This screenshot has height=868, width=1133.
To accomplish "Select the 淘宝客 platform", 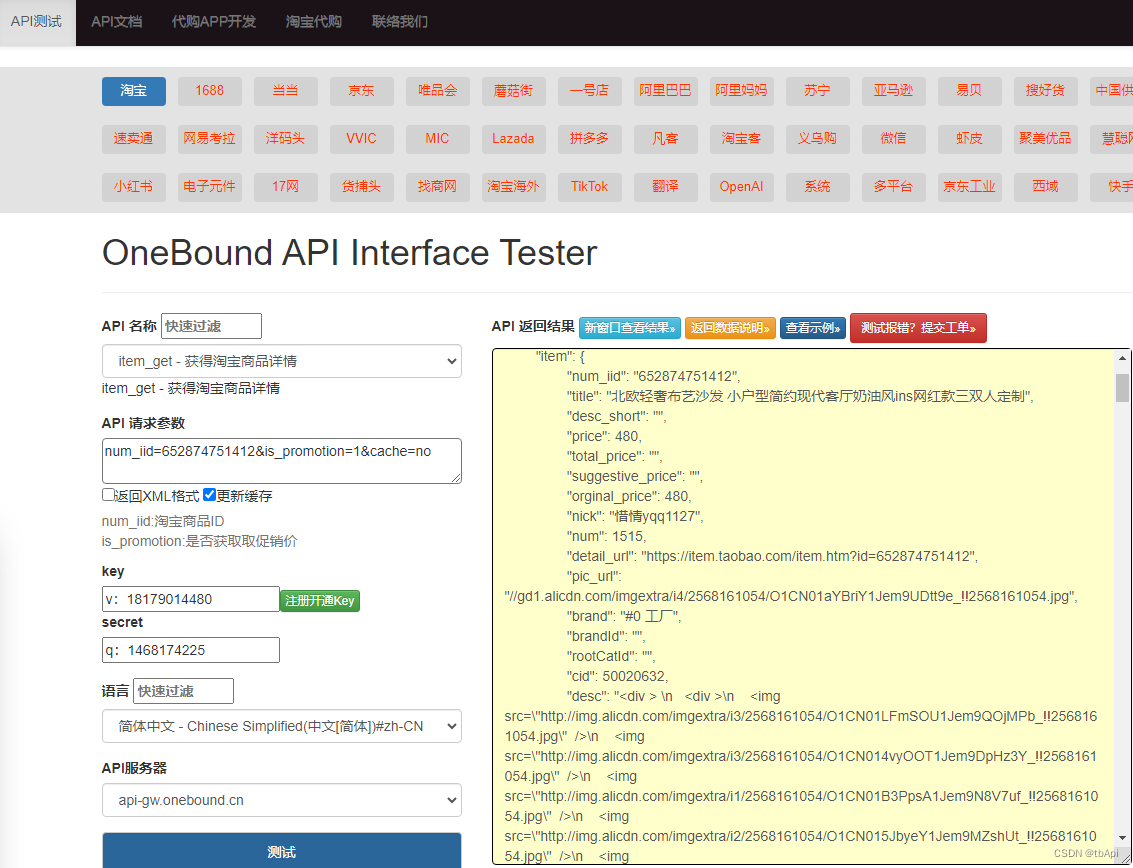I will (741, 139).
